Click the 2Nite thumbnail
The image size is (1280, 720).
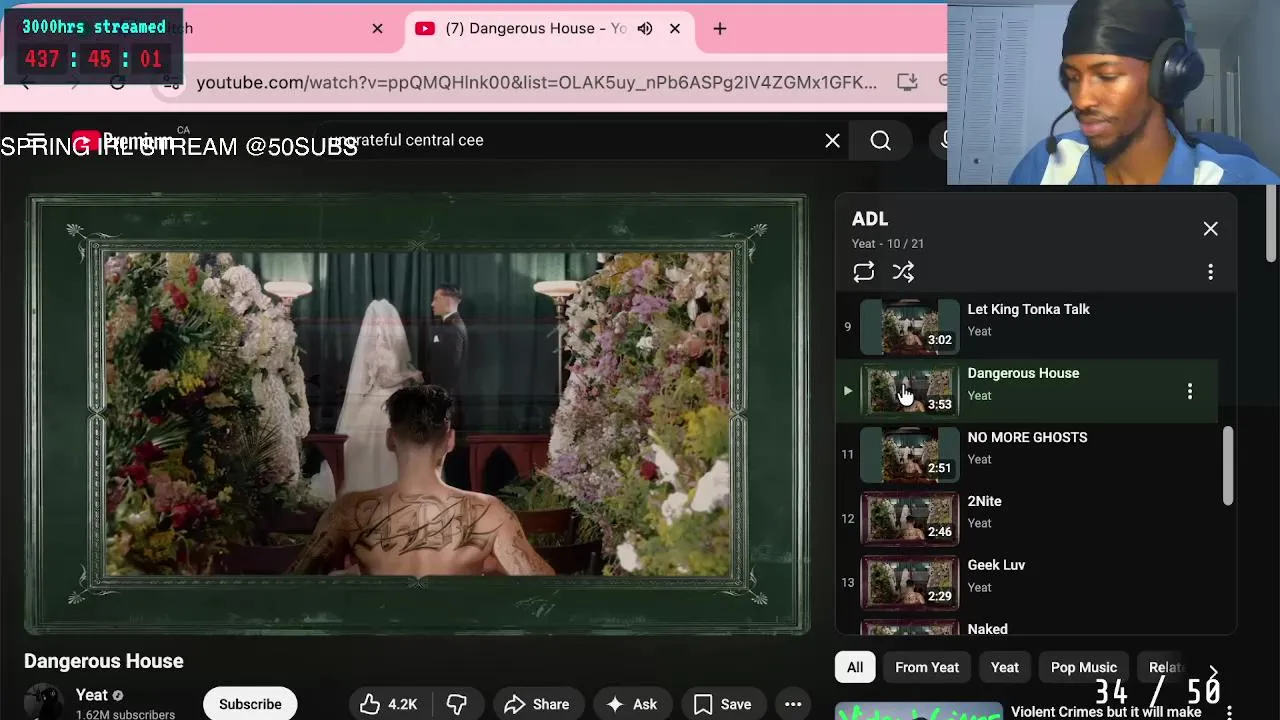(x=909, y=518)
